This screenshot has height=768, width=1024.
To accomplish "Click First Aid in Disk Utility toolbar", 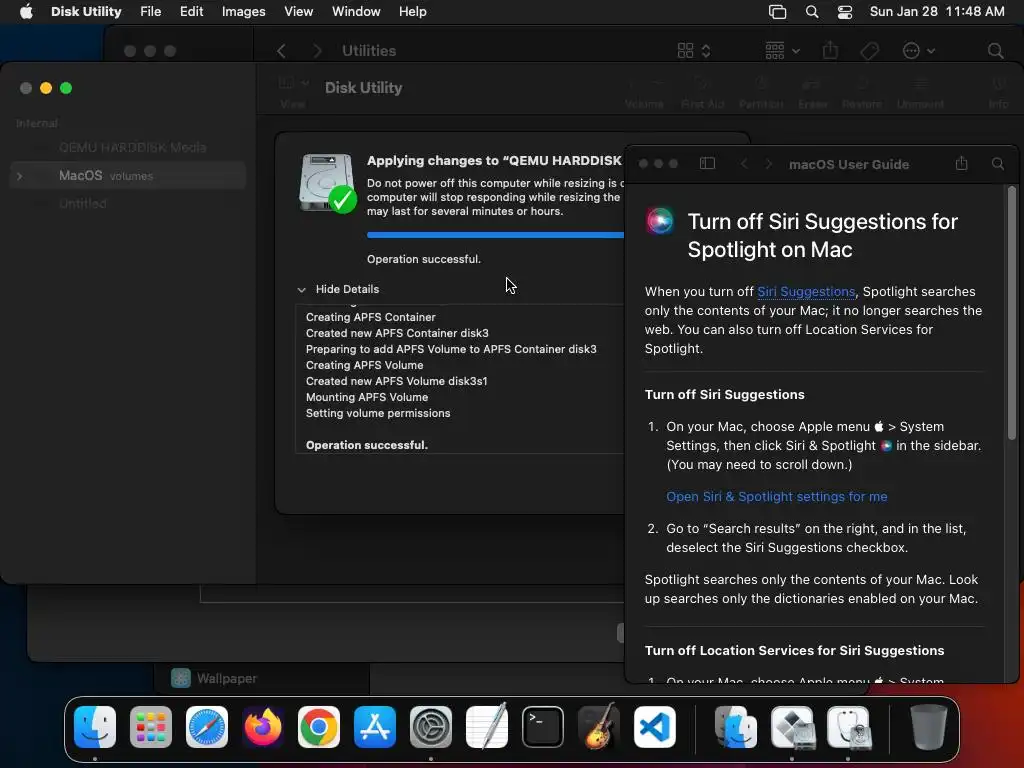I will (x=702, y=93).
